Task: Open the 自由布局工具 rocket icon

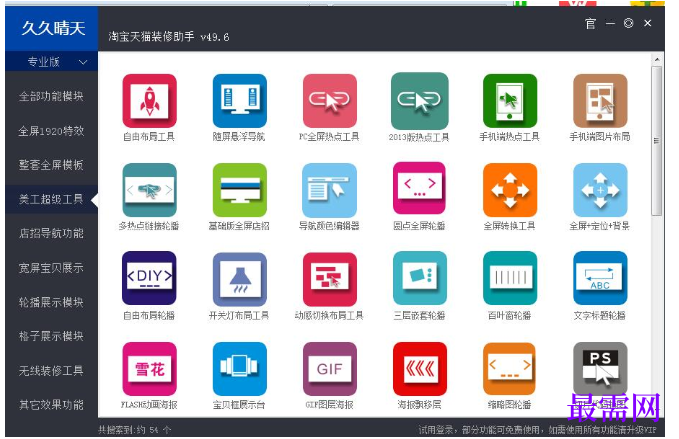Action: [x=149, y=100]
